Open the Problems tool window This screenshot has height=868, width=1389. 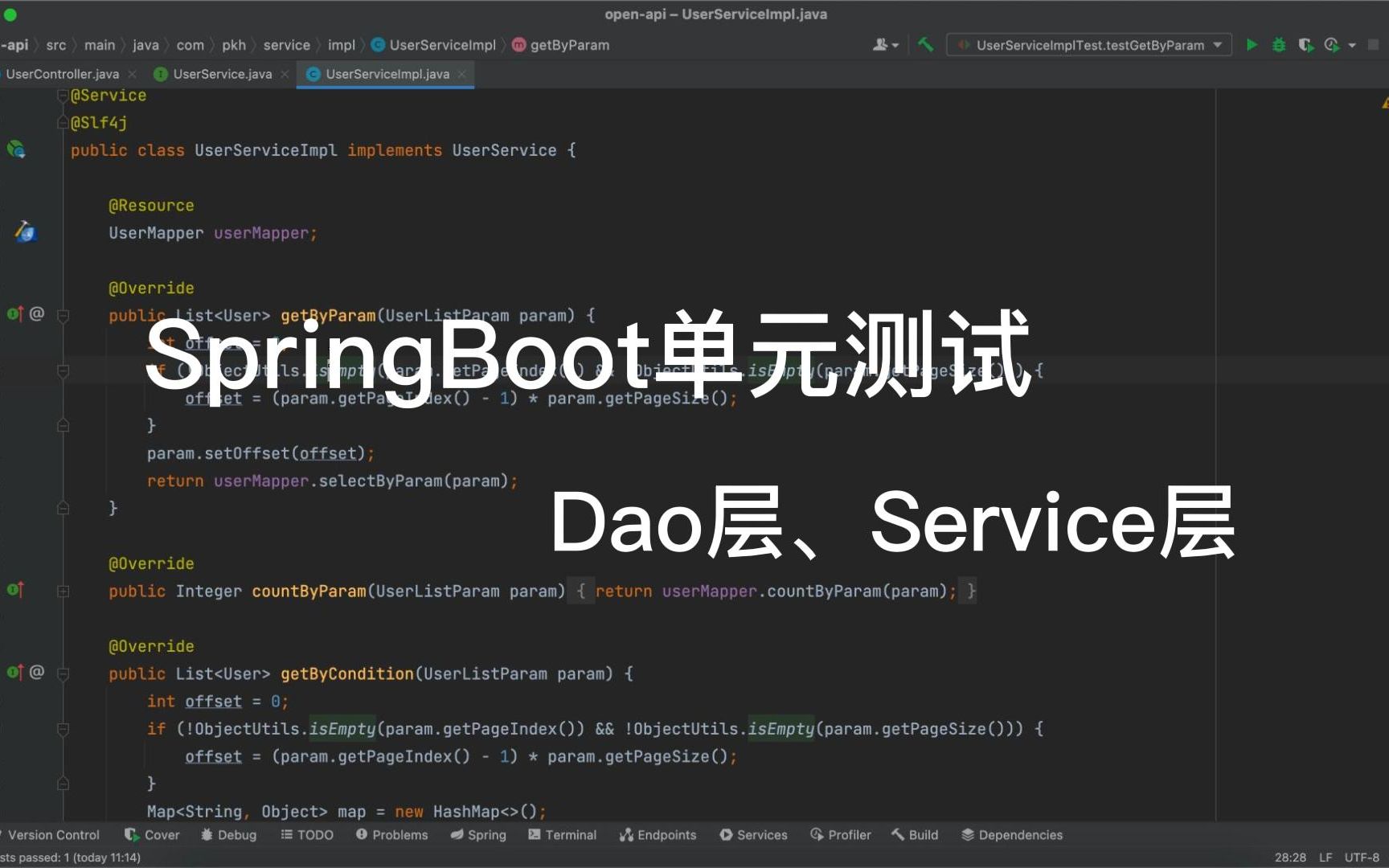point(391,835)
